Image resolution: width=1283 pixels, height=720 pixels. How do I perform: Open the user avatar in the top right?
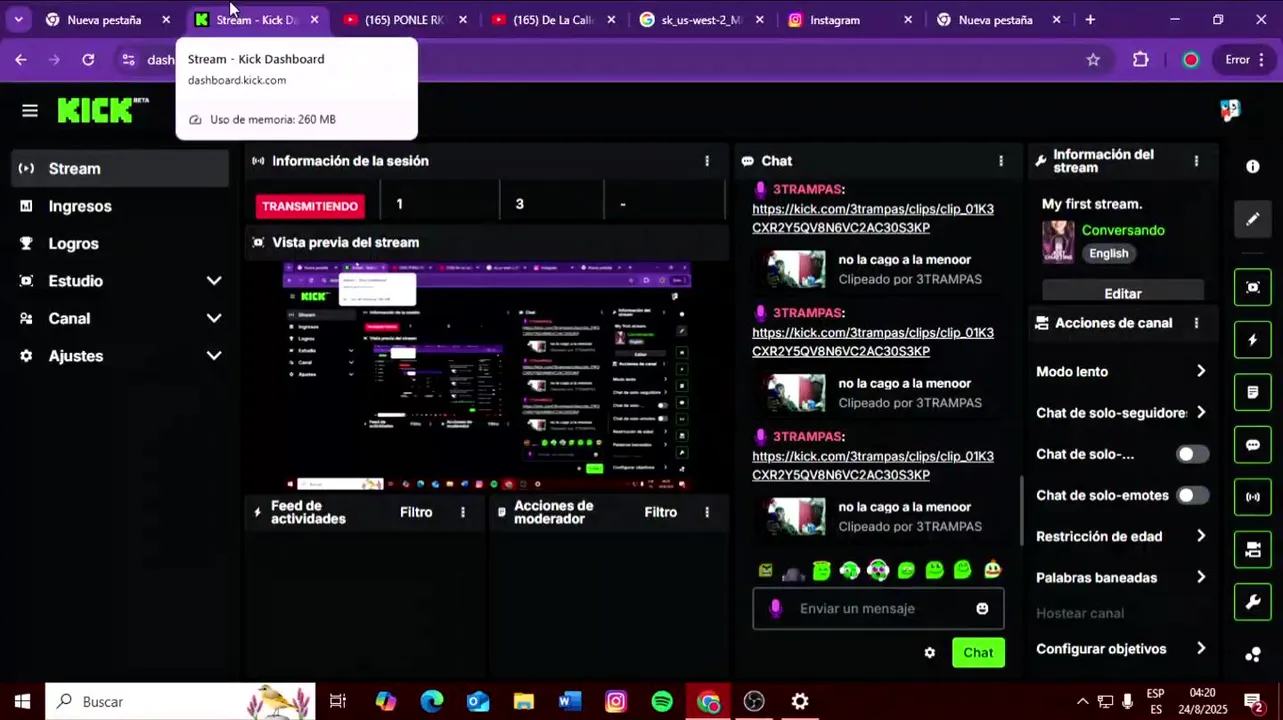coord(1230,110)
